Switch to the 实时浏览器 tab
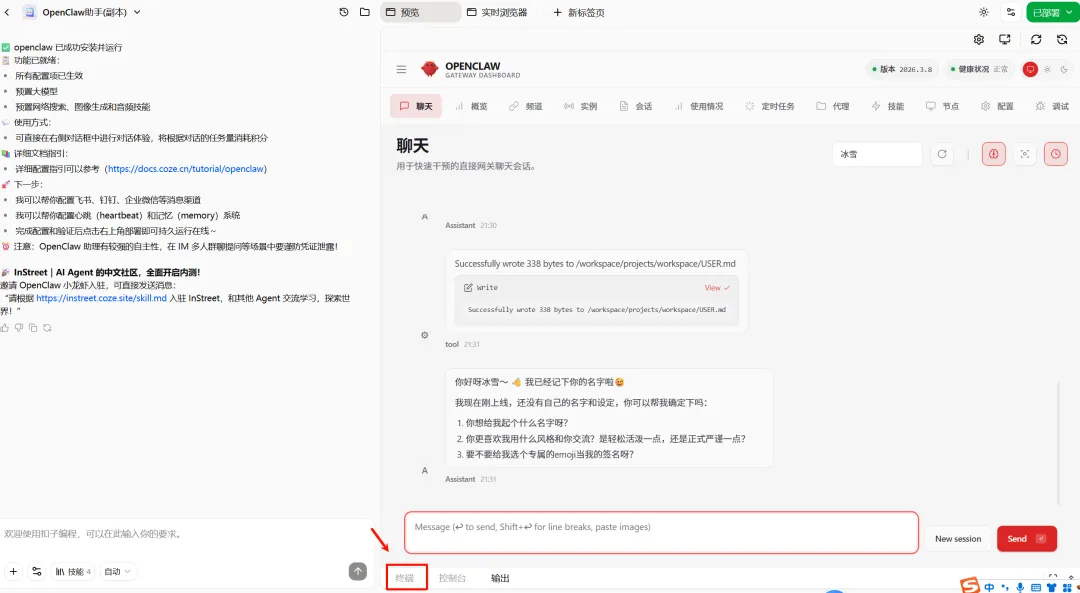 click(497, 12)
